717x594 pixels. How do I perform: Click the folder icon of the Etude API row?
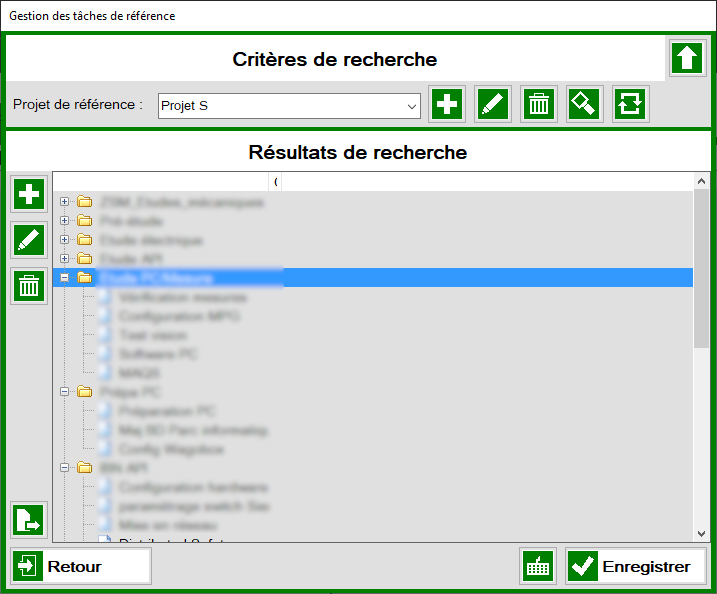(x=85, y=258)
